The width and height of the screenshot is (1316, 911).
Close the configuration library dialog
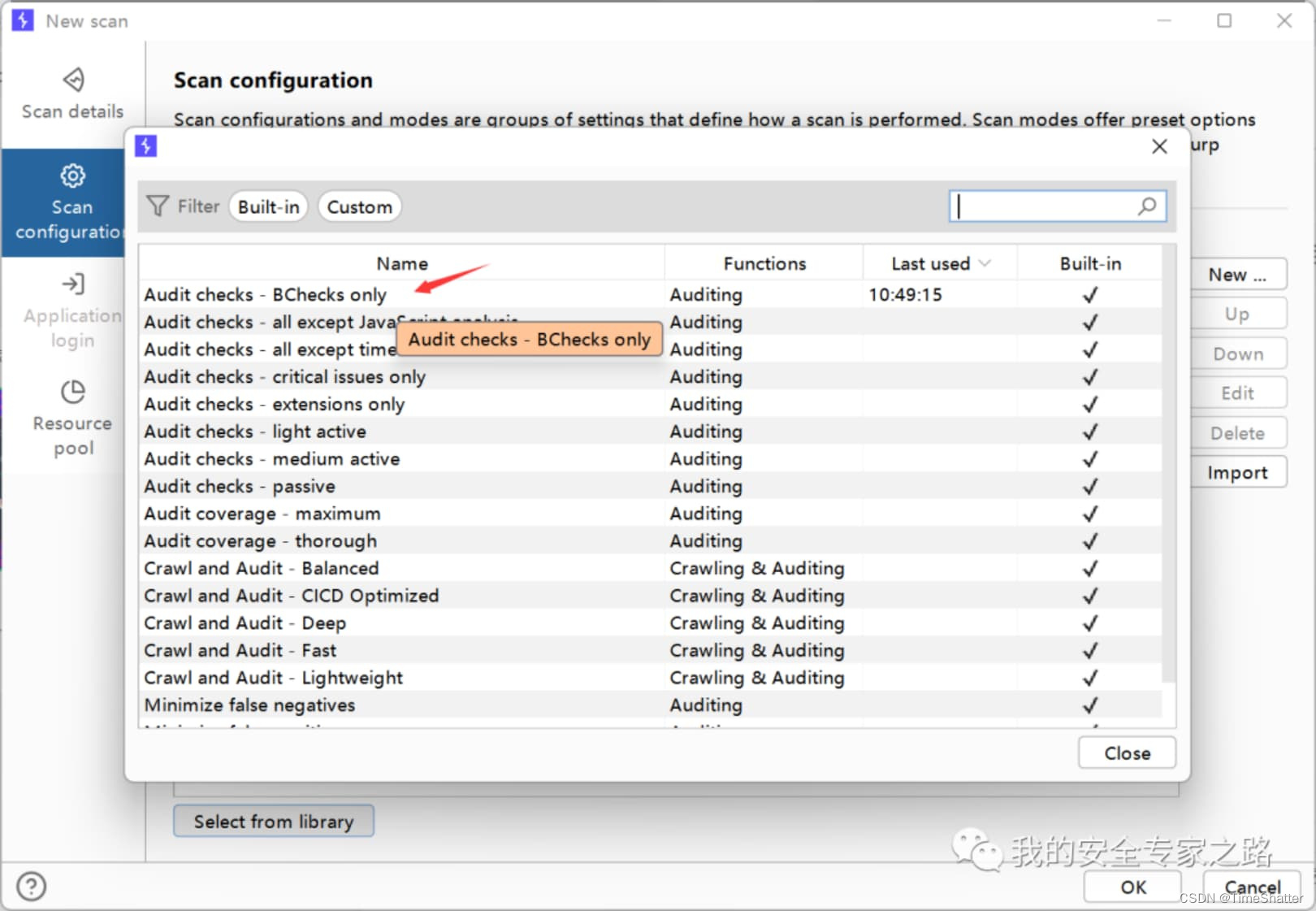1127,753
